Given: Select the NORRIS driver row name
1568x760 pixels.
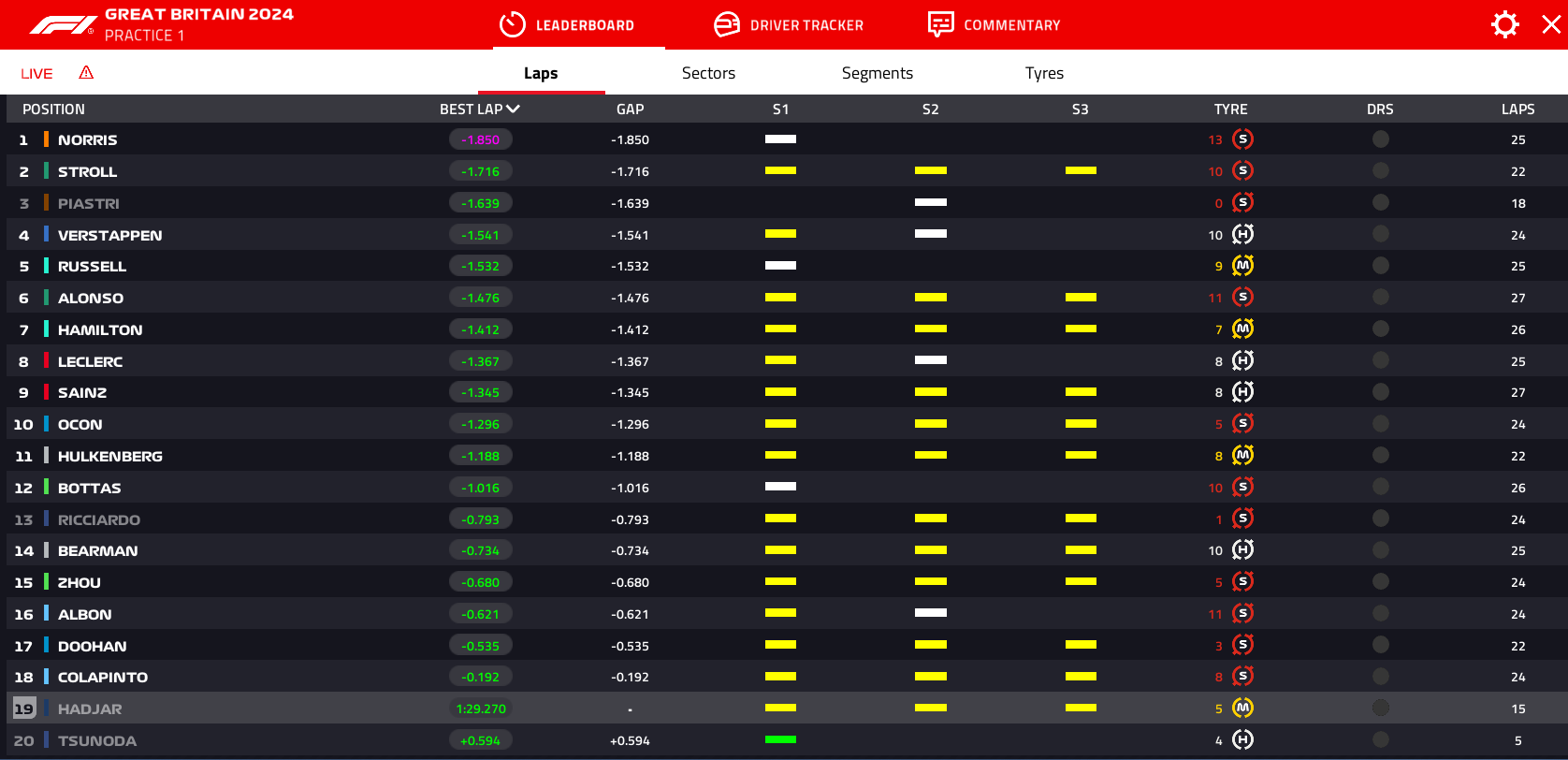Looking at the screenshot, I should tap(88, 140).
